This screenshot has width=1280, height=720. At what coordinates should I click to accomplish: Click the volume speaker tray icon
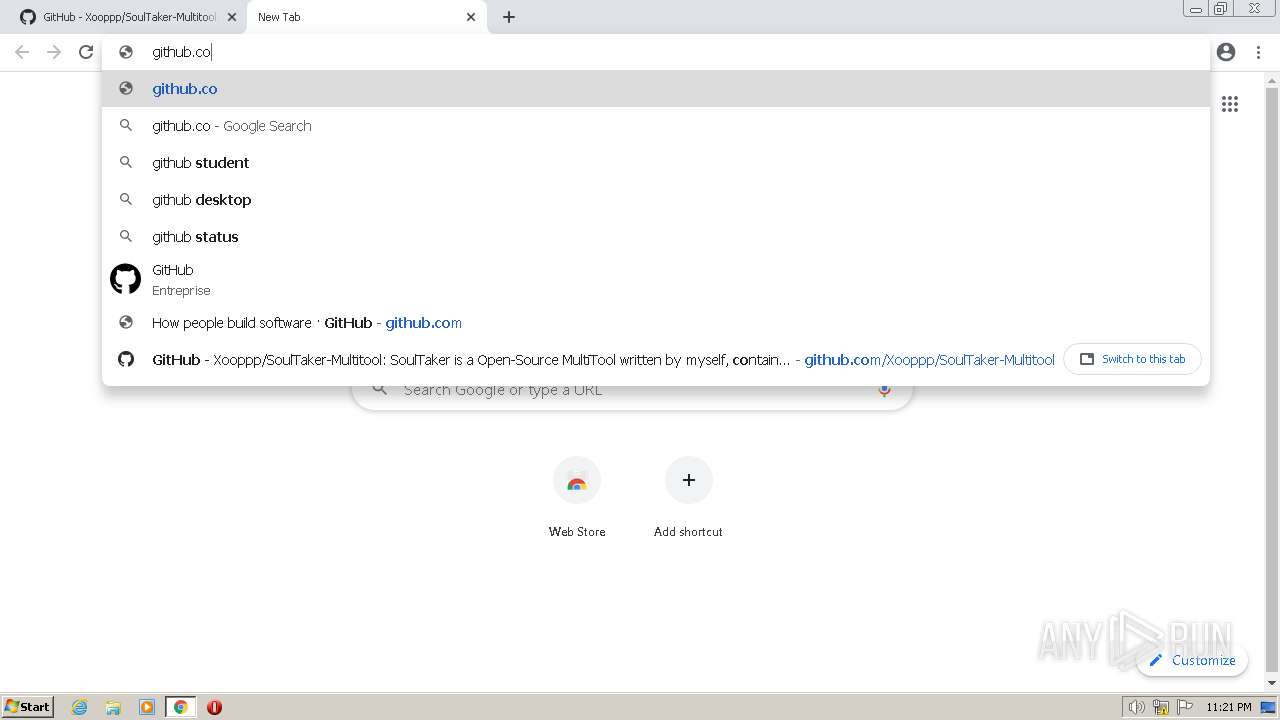[1136, 707]
